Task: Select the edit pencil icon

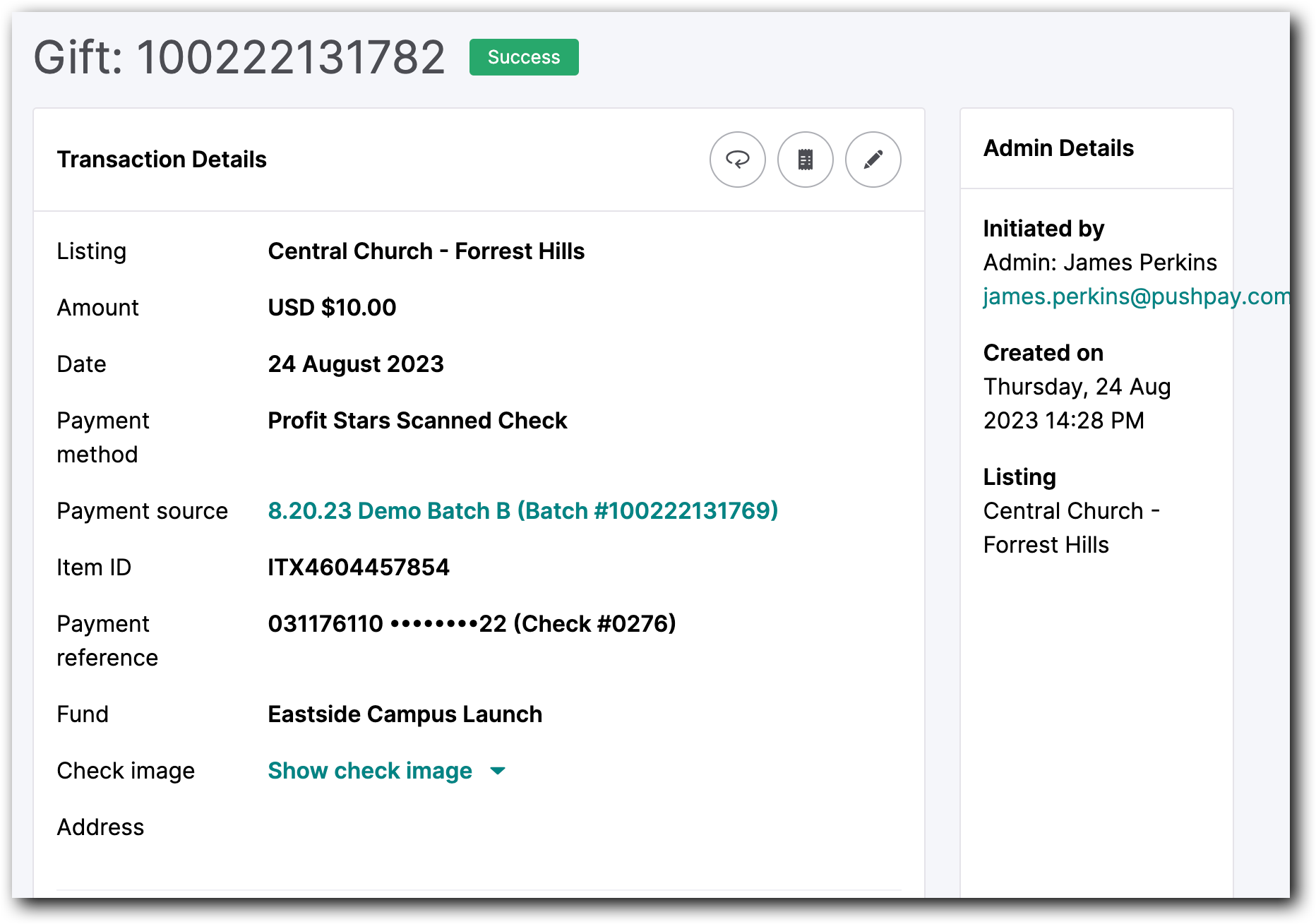Action: tap(873, 160)
